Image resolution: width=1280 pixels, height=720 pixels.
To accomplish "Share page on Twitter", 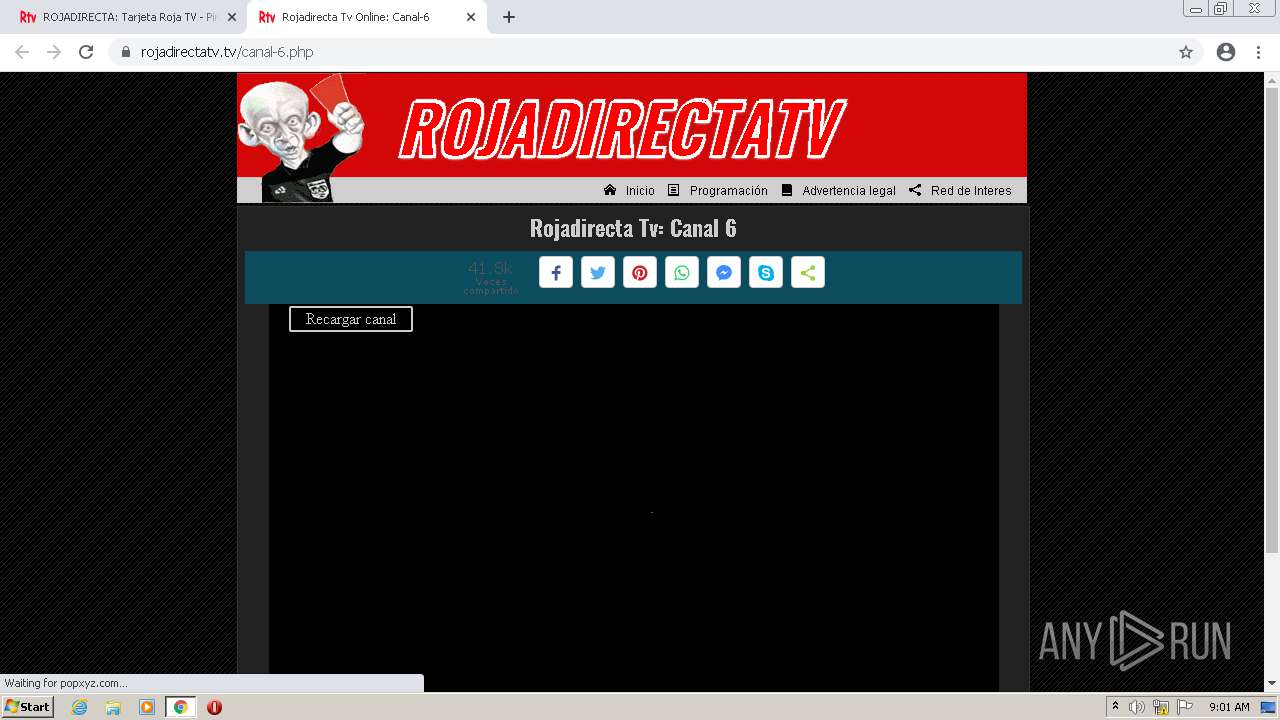I will (598, 273).
